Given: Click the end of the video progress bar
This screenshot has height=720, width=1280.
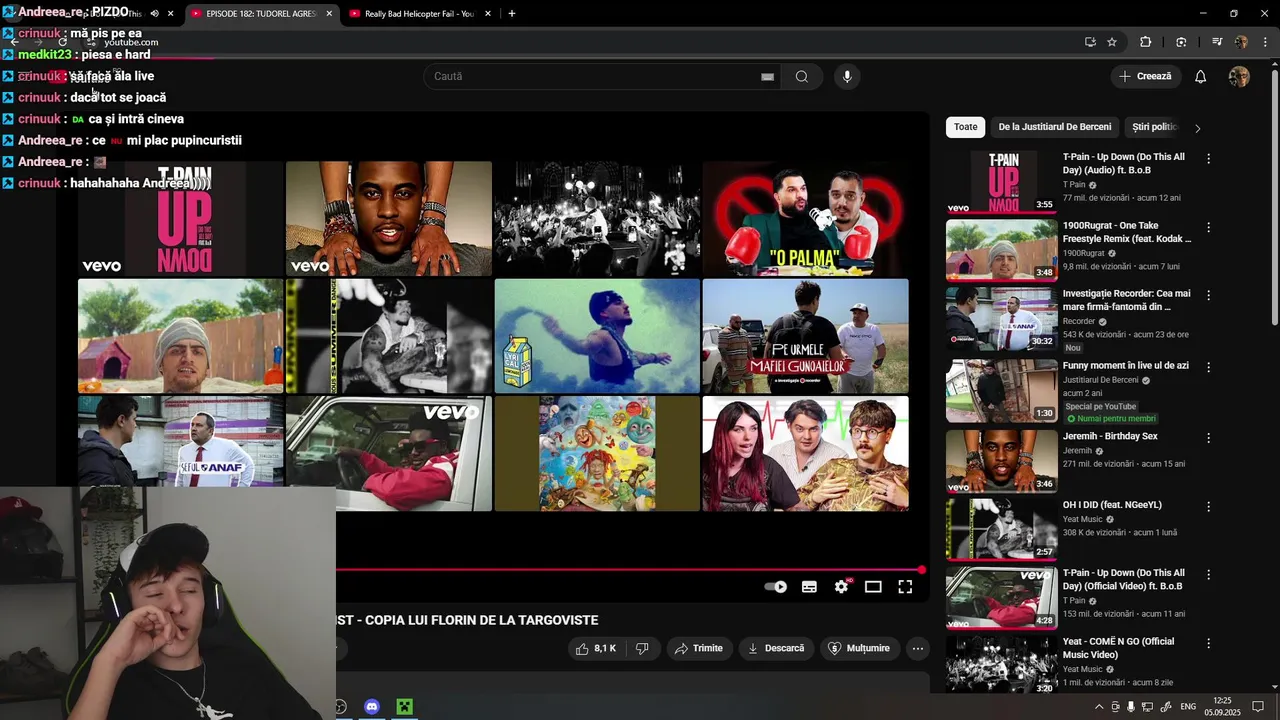Looking at the screenshot, I should (920, 570).
